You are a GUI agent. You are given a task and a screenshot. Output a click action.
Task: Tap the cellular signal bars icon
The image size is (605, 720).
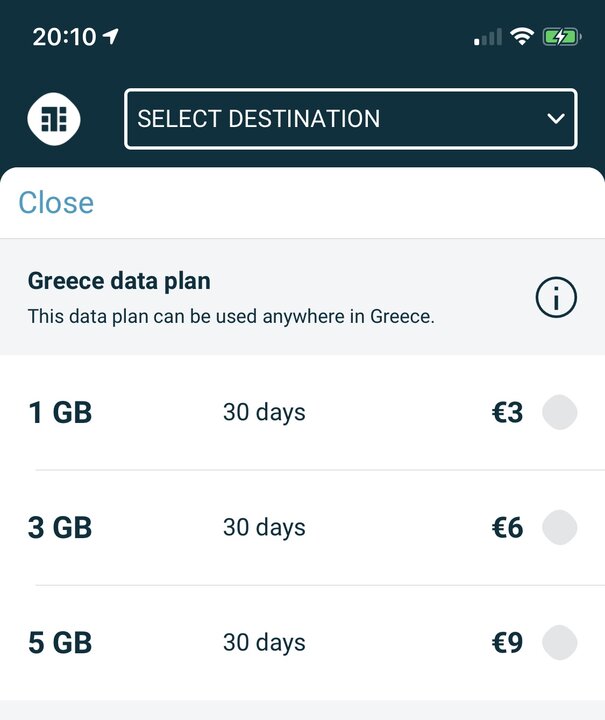click(487, 37)
